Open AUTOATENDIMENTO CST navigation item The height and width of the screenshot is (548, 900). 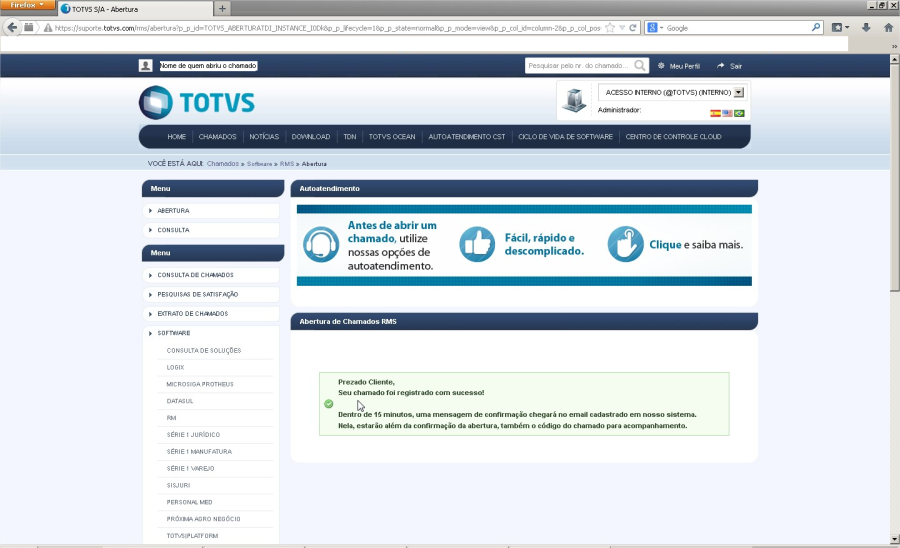point(467,137)
